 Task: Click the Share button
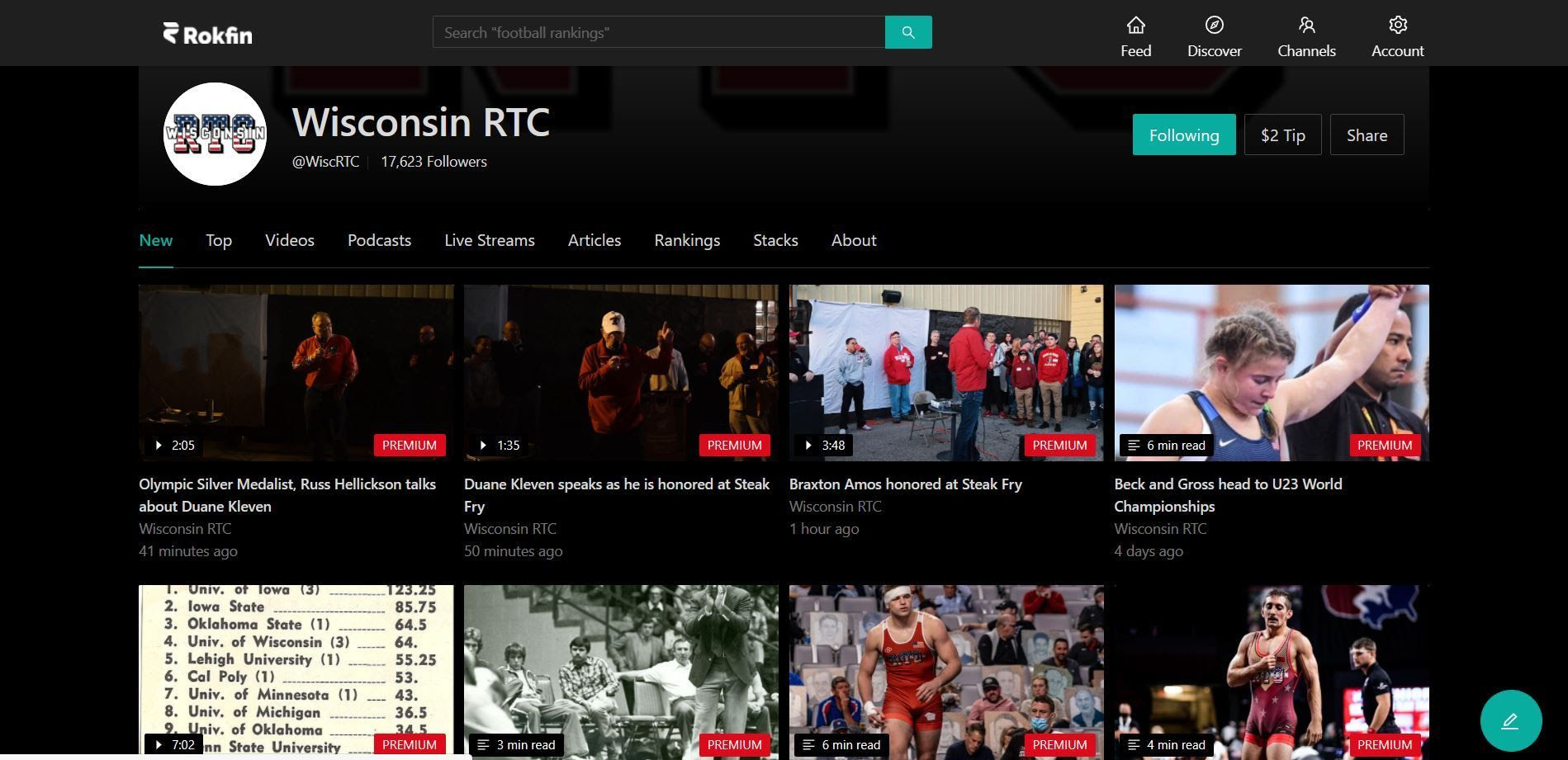click(x=1367, y=135)
